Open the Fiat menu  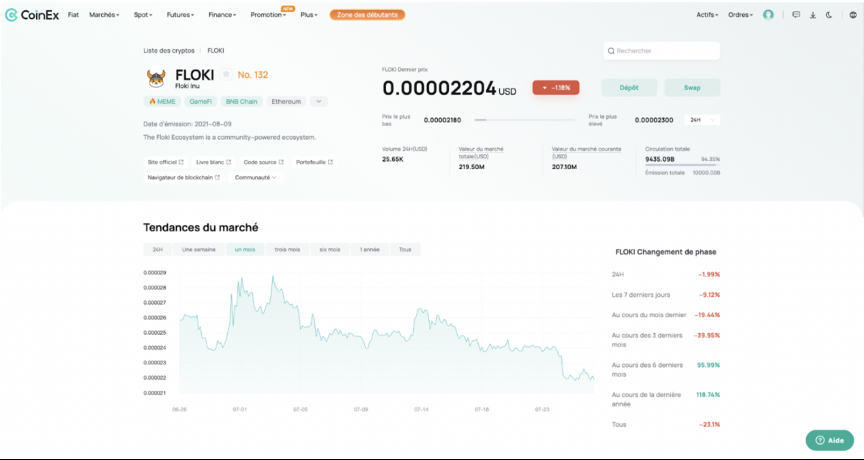(73, 15)
